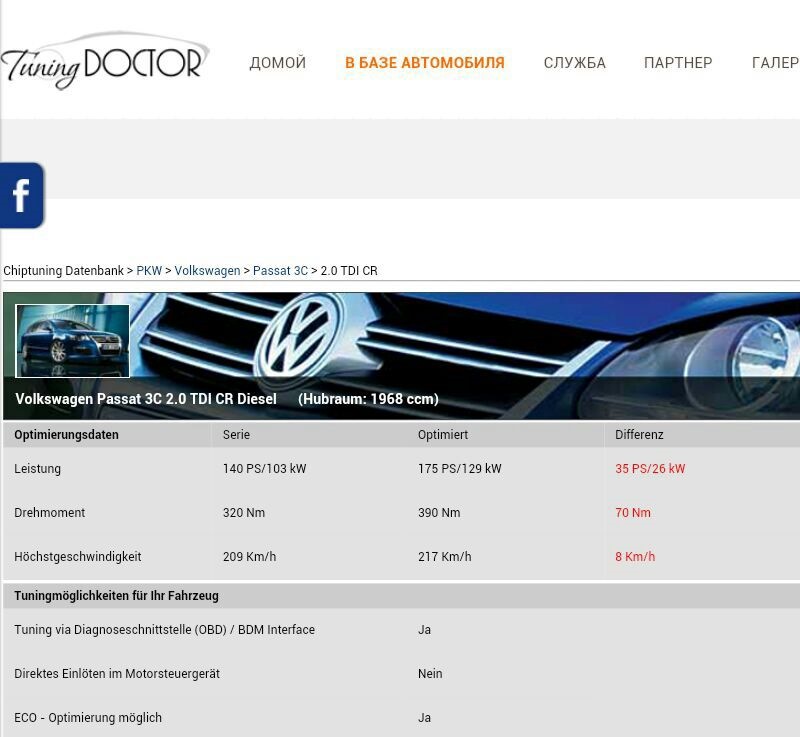Screen dimensions: 800x737
Task: Click the 175 PS/129 kW value
Action: point(460,469)
